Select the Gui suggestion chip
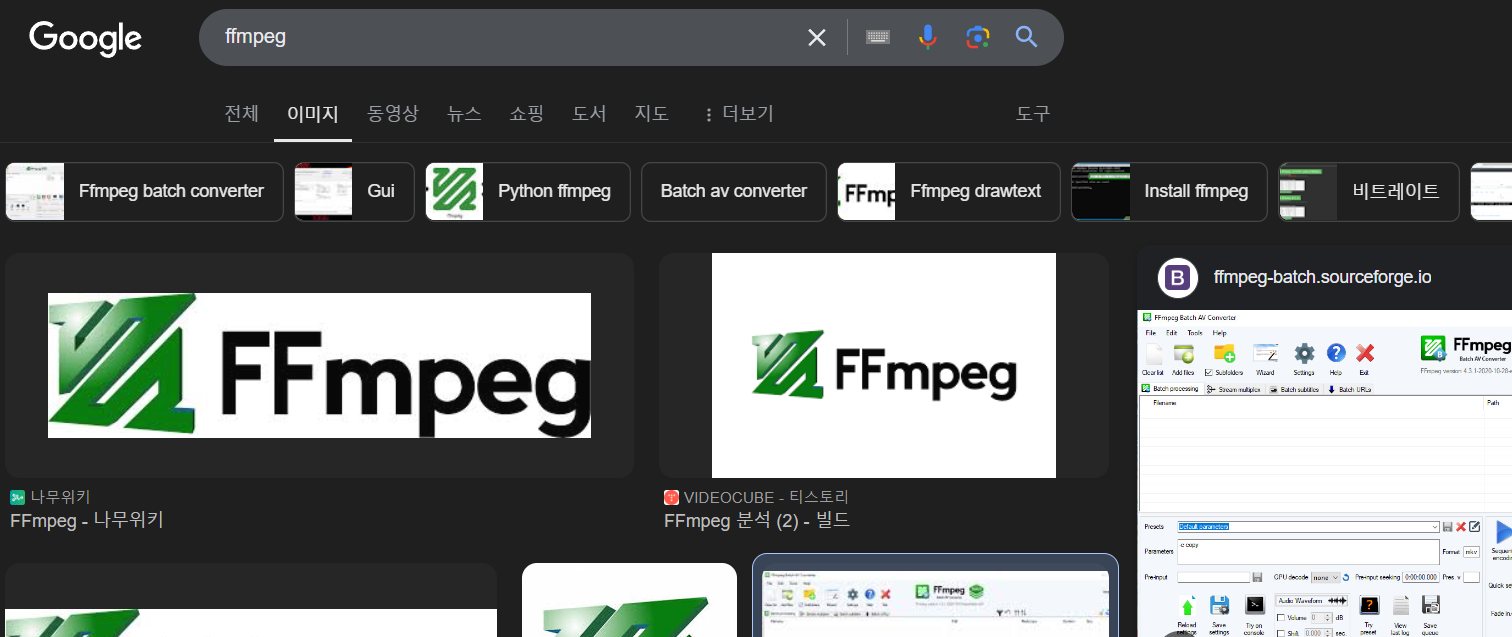Image resolution: width=1512 pixels, height=637 pixels. [x=354, y=191]
